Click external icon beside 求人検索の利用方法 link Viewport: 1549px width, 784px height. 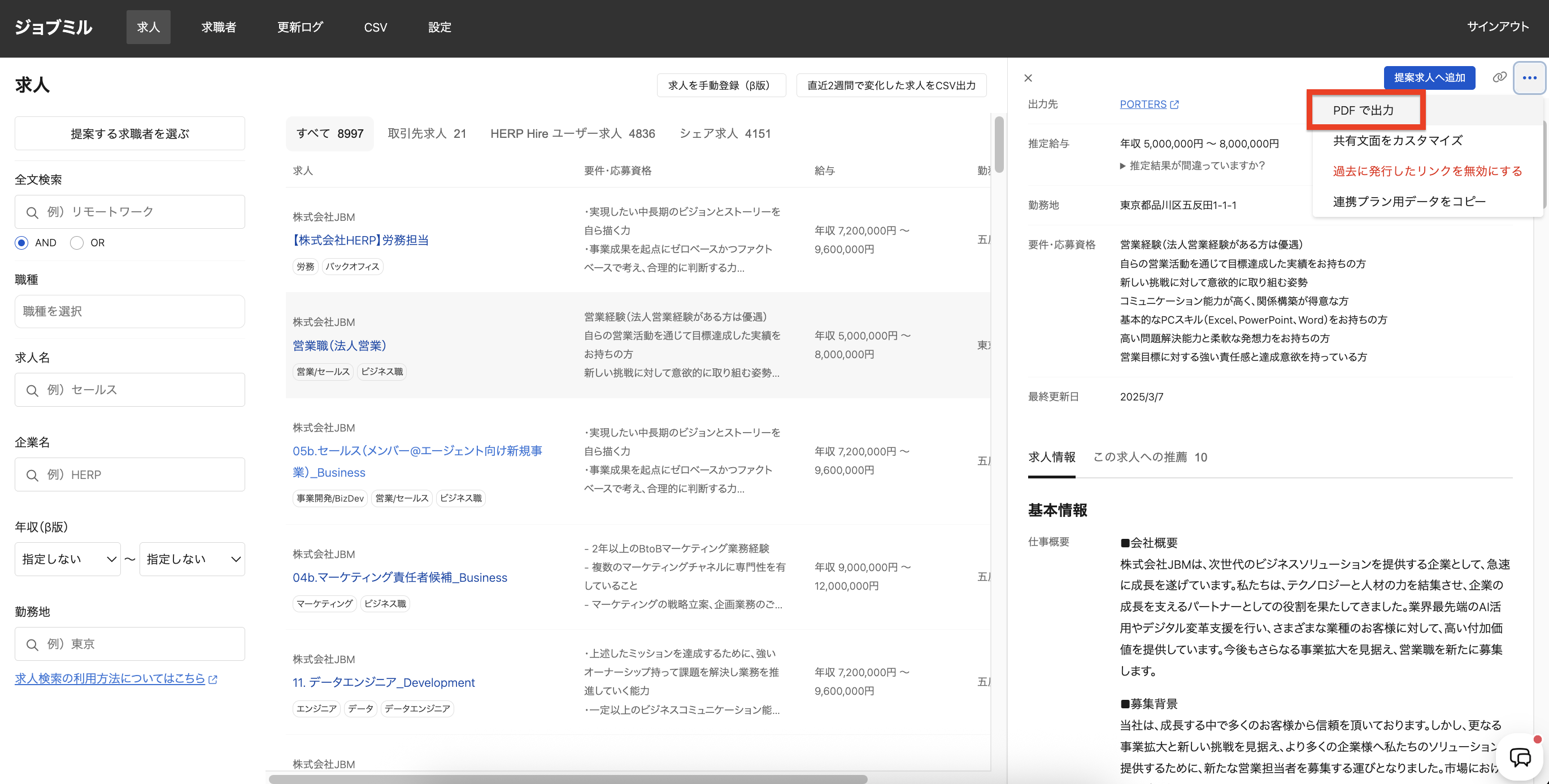213,680
